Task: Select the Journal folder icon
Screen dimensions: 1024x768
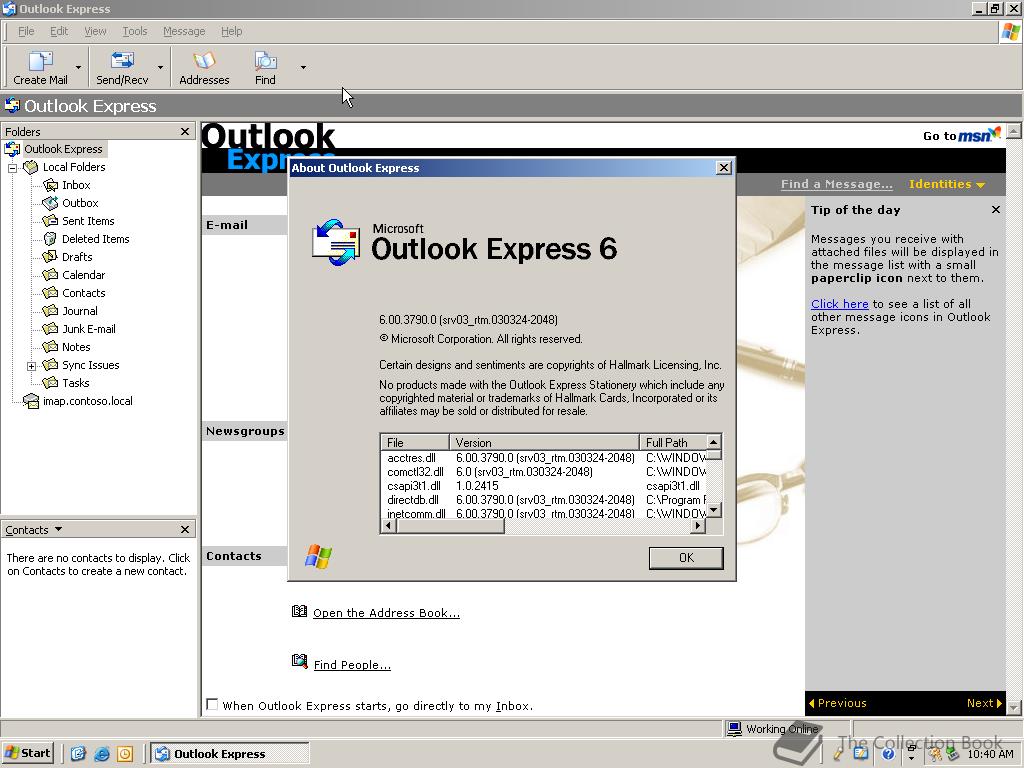Action: (x=50, y=311)
